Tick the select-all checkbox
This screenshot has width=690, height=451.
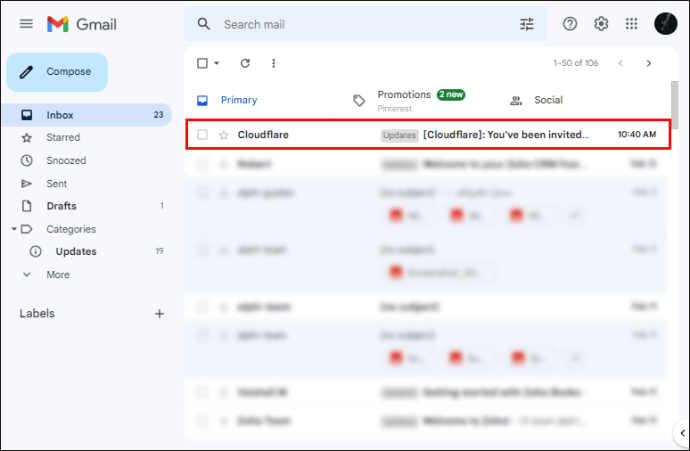[x=202, y=63]
